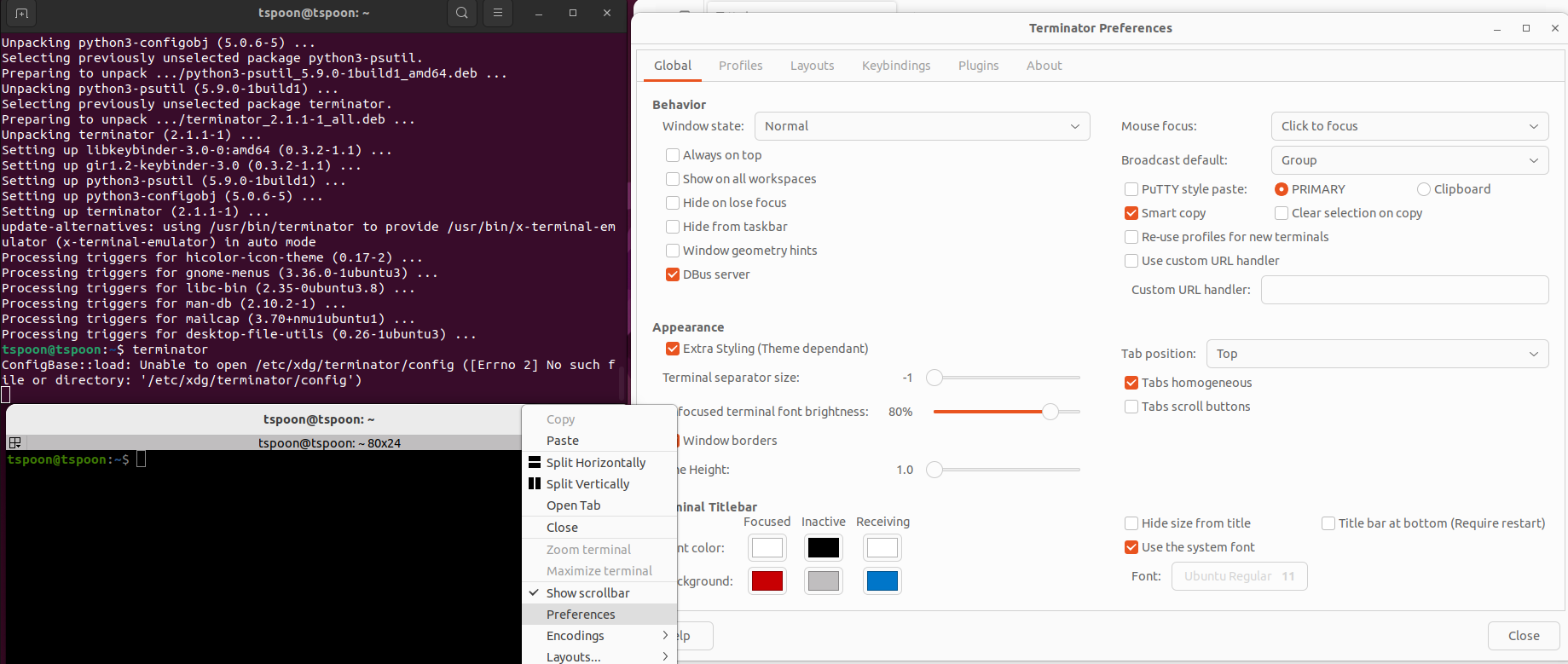Open the About tab

click(1044, 66)
